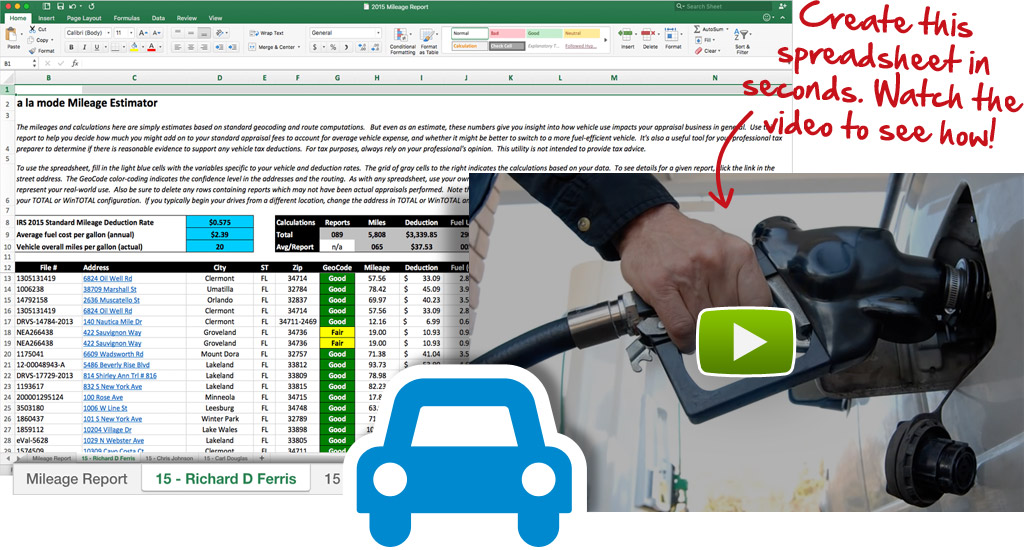Click the Copy icon

[x=32, y=40]
